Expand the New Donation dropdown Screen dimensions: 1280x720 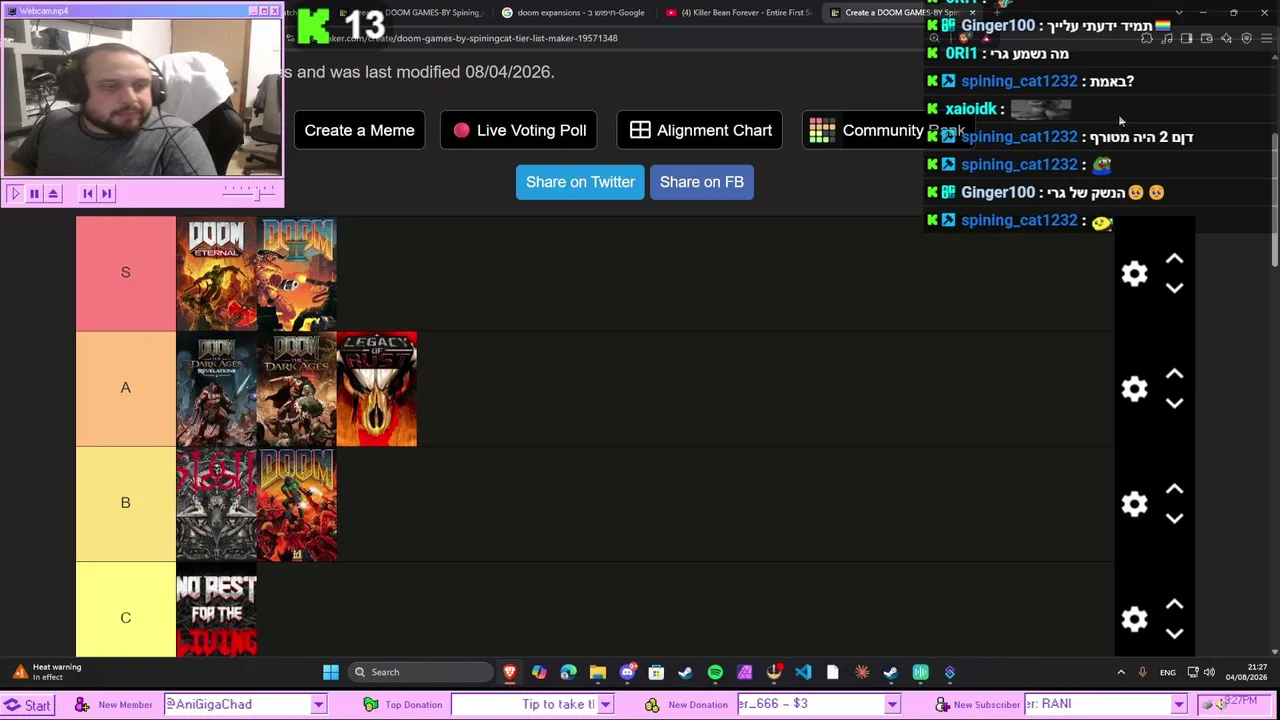(x=892, y=705)
